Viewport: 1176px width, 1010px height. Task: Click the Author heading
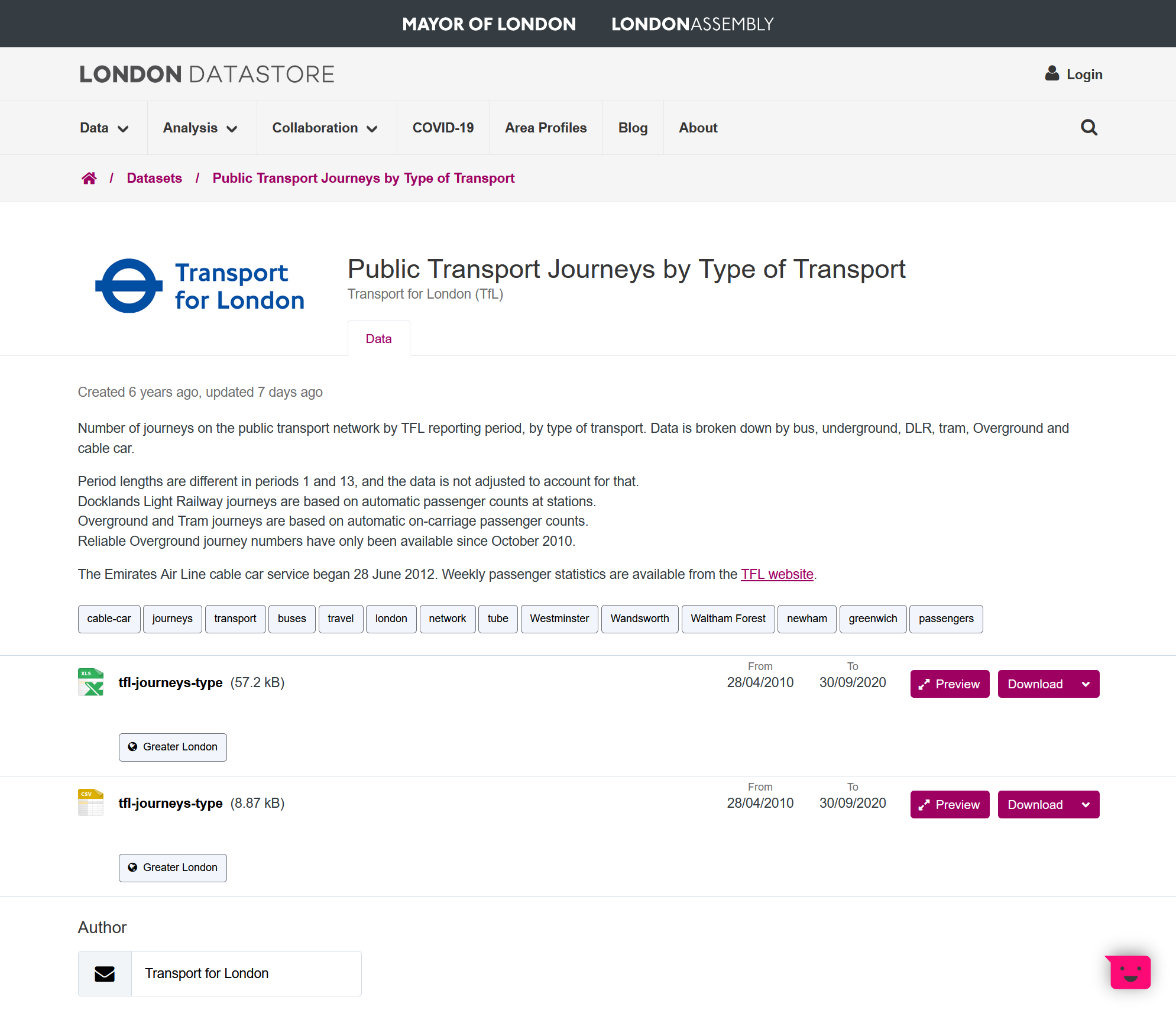coord(102,927)
